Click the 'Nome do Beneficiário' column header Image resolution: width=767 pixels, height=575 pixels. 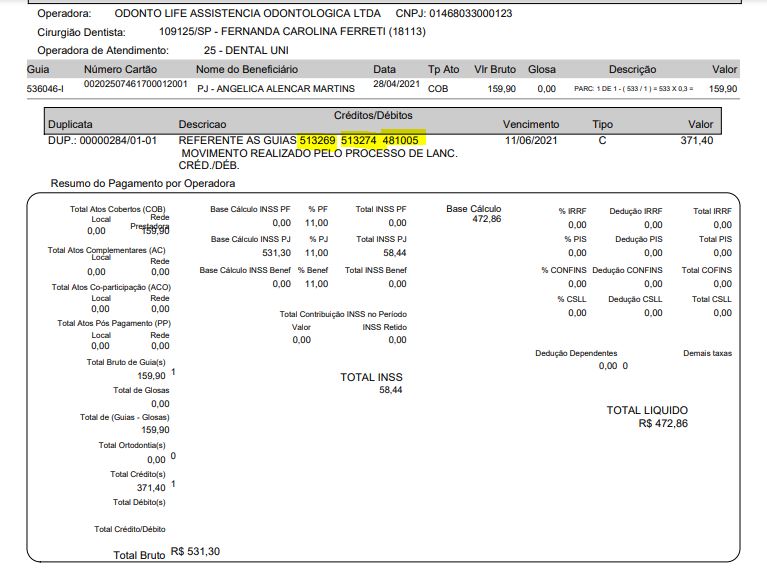pos(247,69)
